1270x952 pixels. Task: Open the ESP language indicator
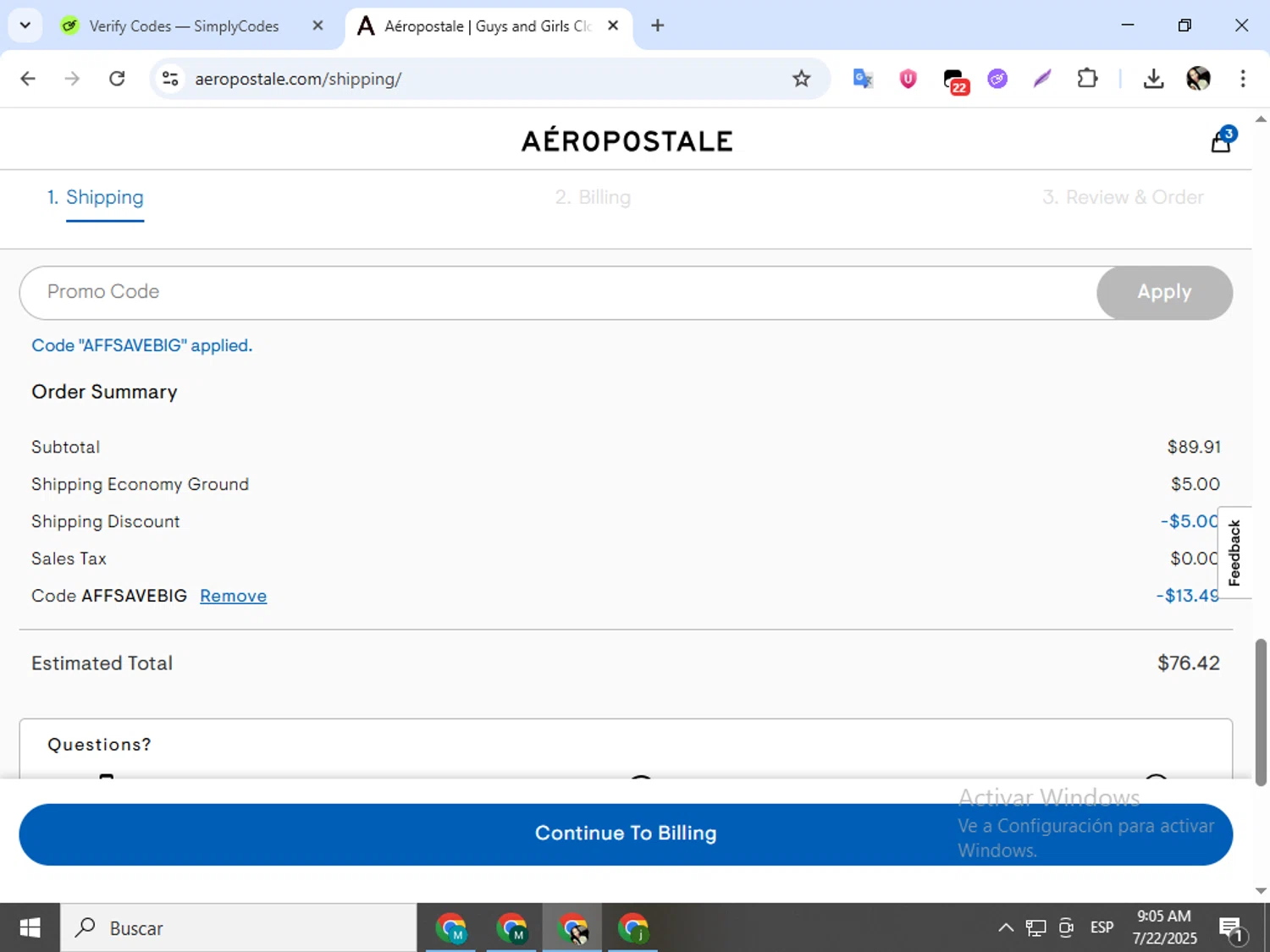tap(1102, 928)
